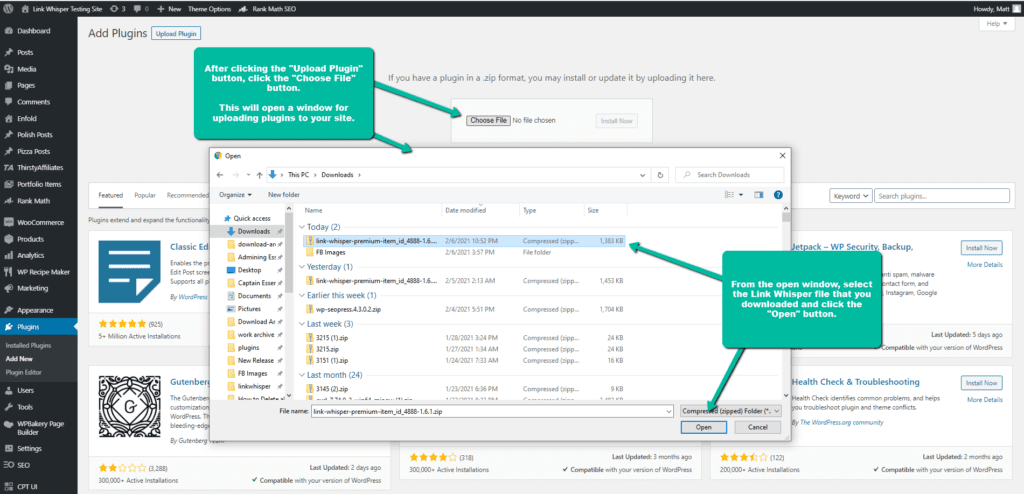Click the Choose File button
Viewport: 1024px width, 494px height.
coord(488,121)
